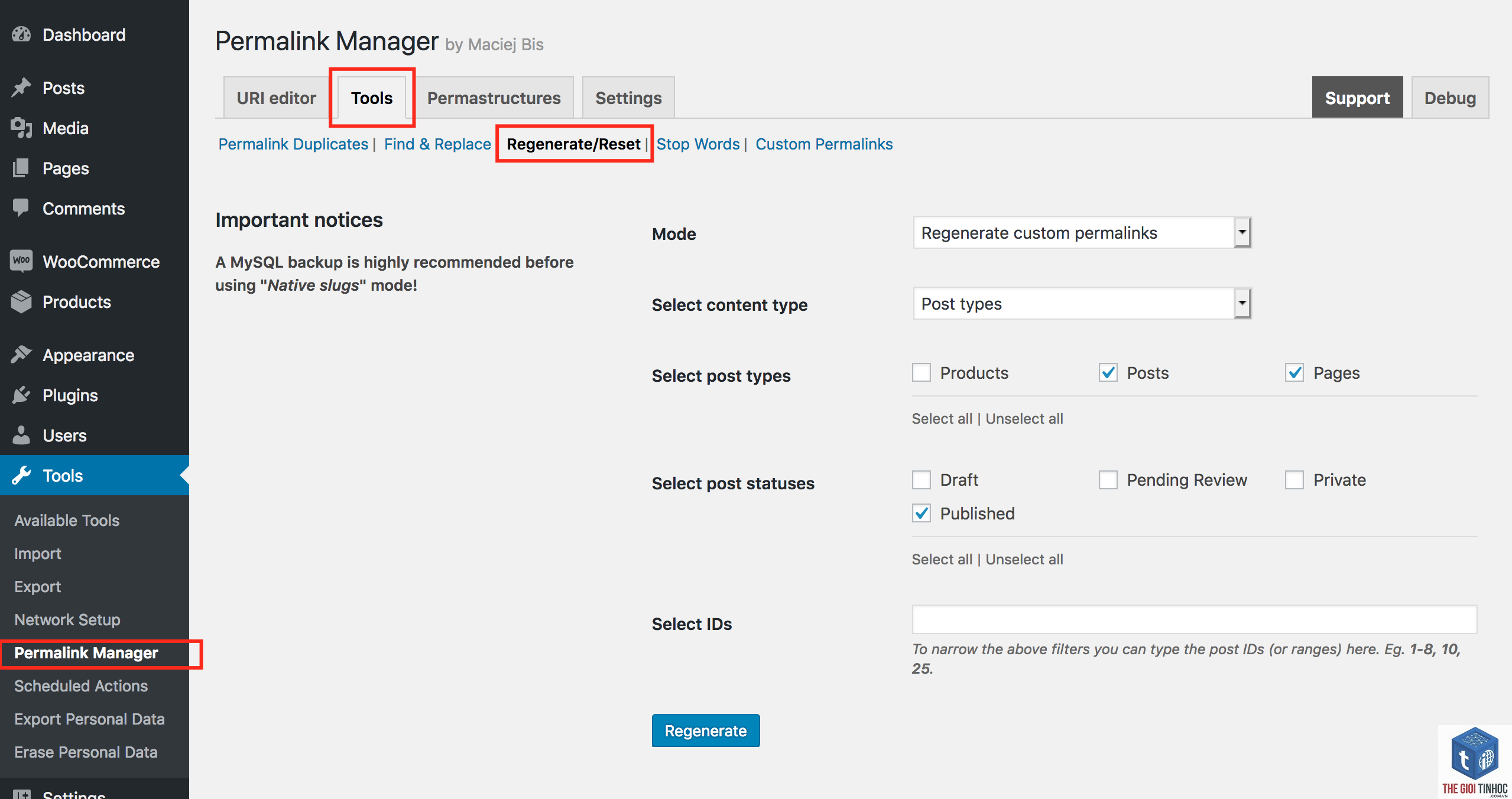Screen dimensions: 1512x799
Task: Focus the Select IDs input field
Action: pyautogui.click(x=1194, y=619)
